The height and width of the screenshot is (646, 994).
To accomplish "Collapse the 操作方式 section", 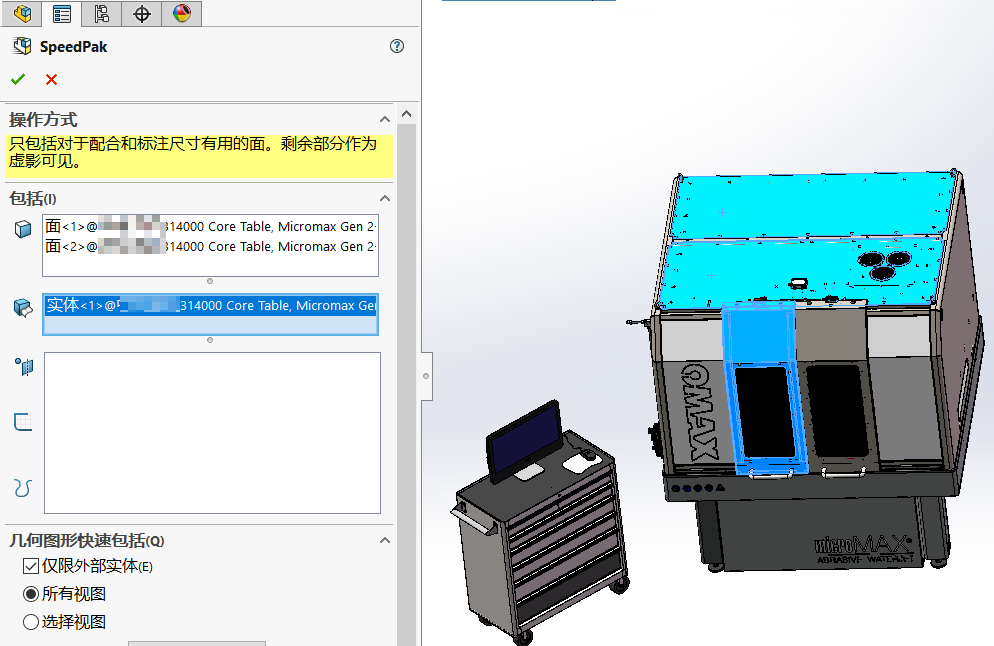I will [x=385, y=119].
